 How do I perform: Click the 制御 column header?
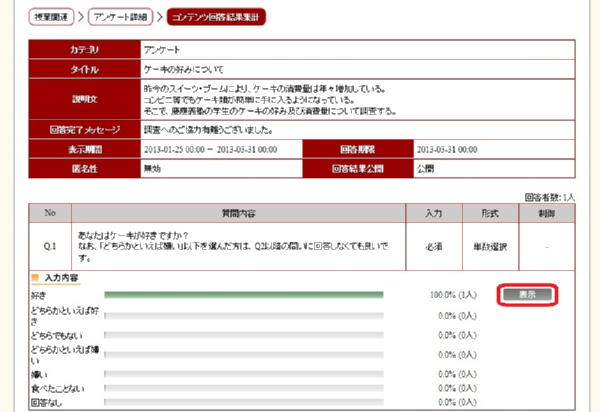click(x=548, y=212)
